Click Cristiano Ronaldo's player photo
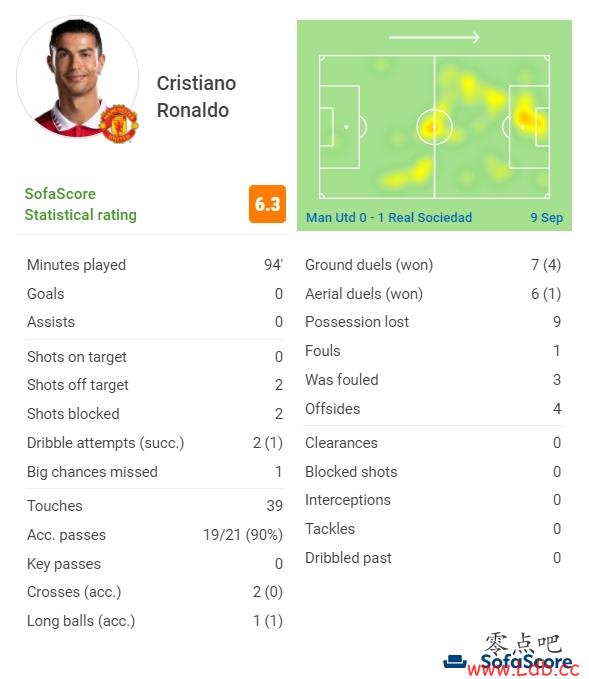 coord(78,77)
